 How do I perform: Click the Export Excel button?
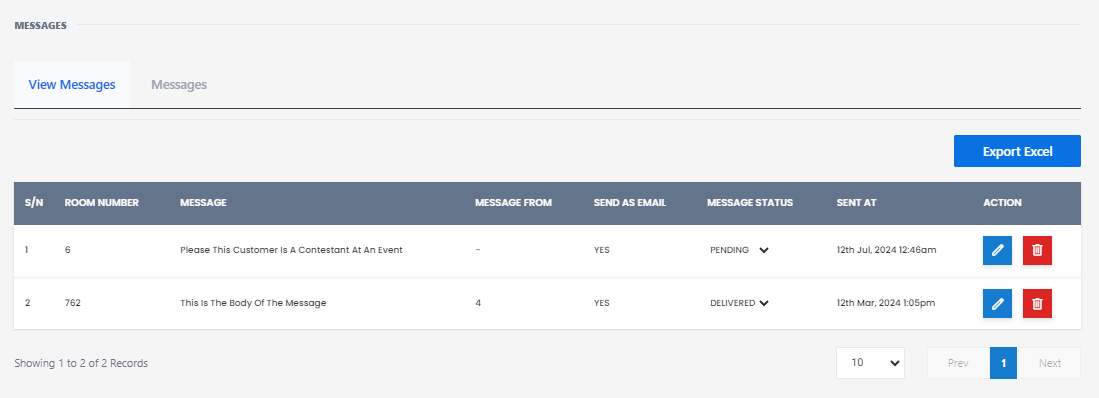pos(1017,151)
